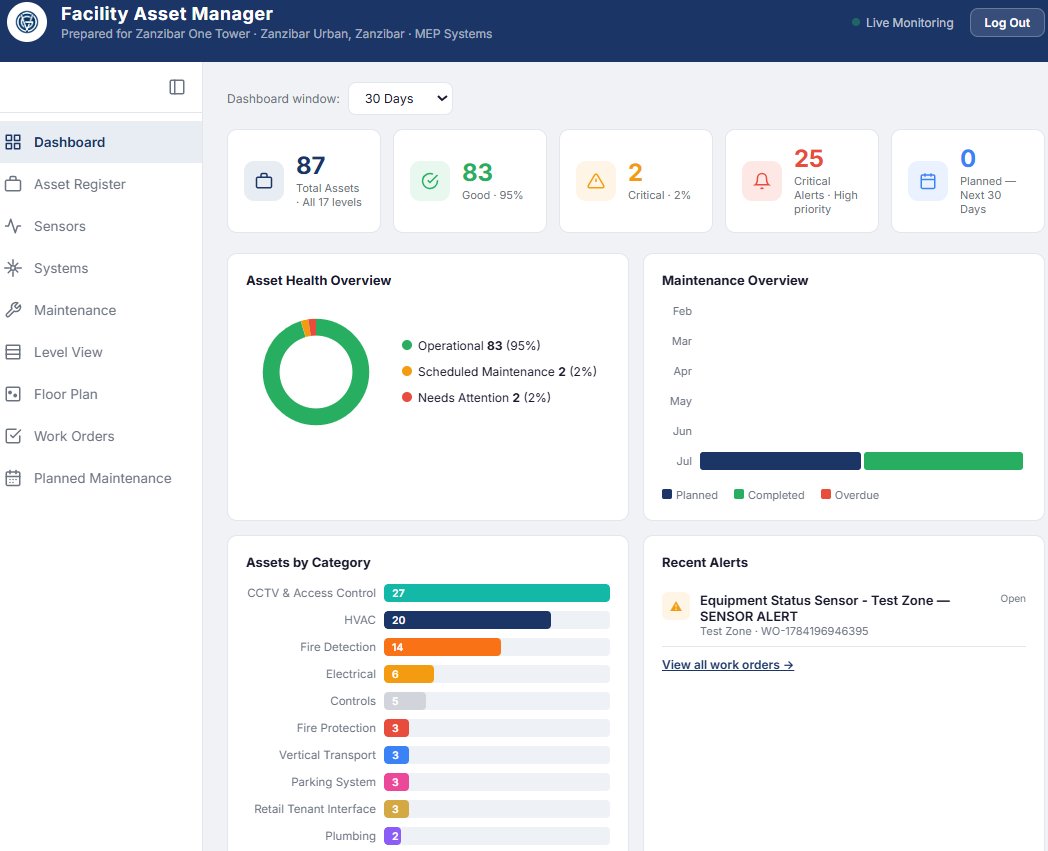Screen dimensions: 1048x851
Task: Toggle the Overdue legend swatch
Action: point(825,494)
